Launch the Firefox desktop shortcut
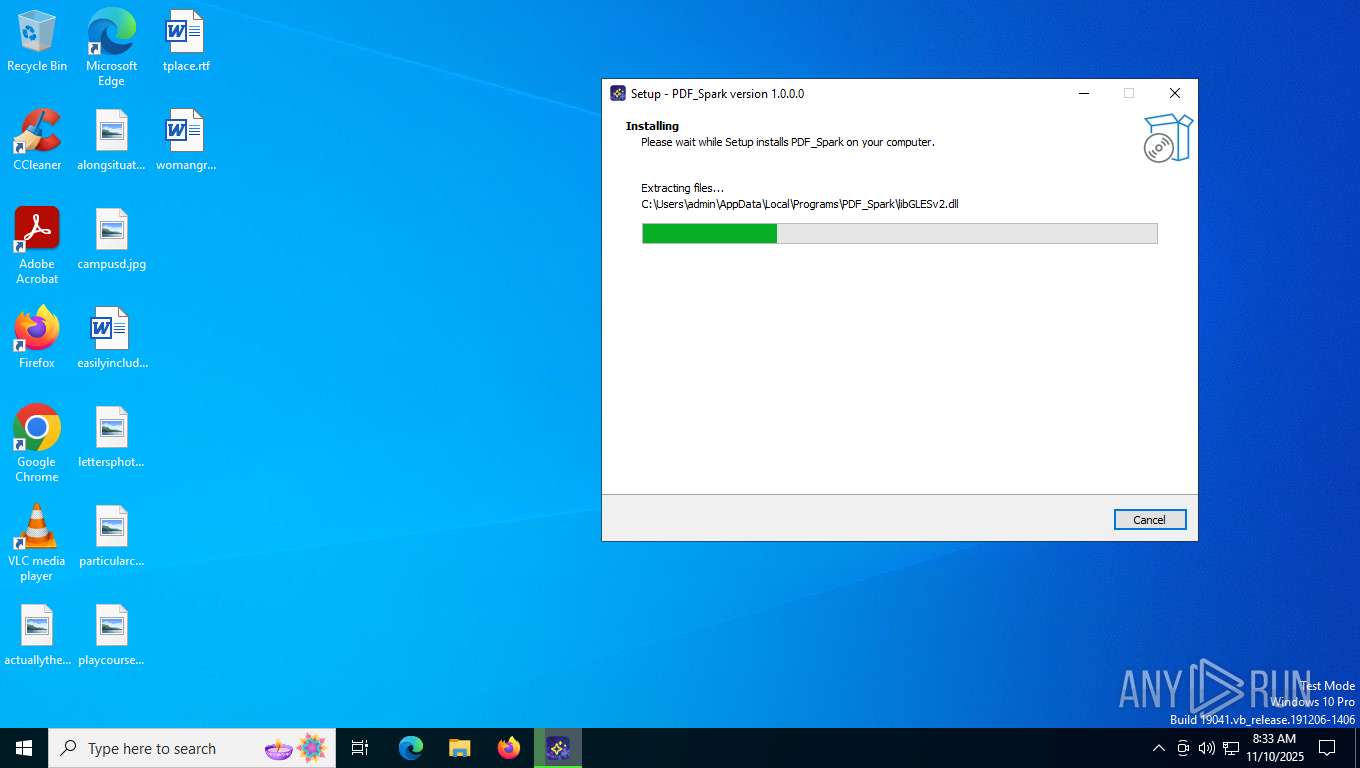Image resolution: width=1360 pixels, height=768 pixels. [37, 339]
